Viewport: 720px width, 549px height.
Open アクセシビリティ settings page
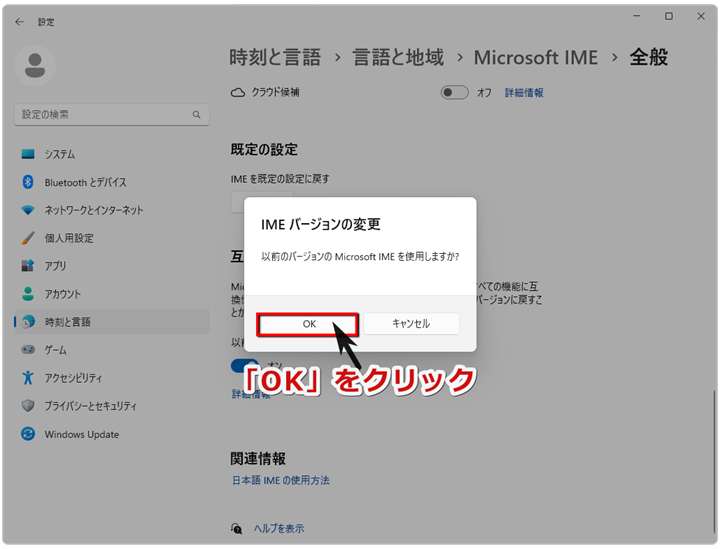pyautogui.click(x=112, y=378)
